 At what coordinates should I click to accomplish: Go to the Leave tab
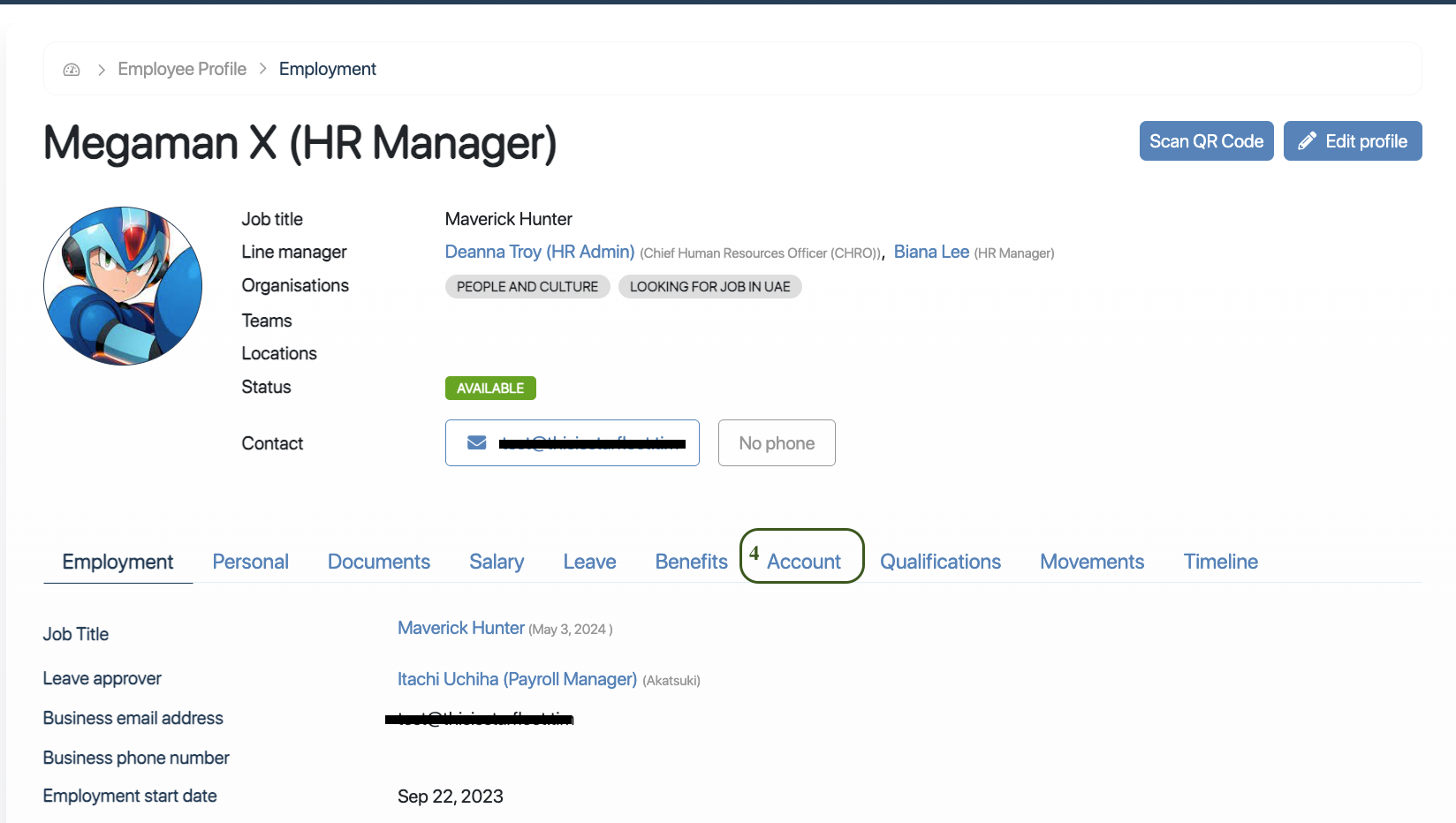coord(589,562)
